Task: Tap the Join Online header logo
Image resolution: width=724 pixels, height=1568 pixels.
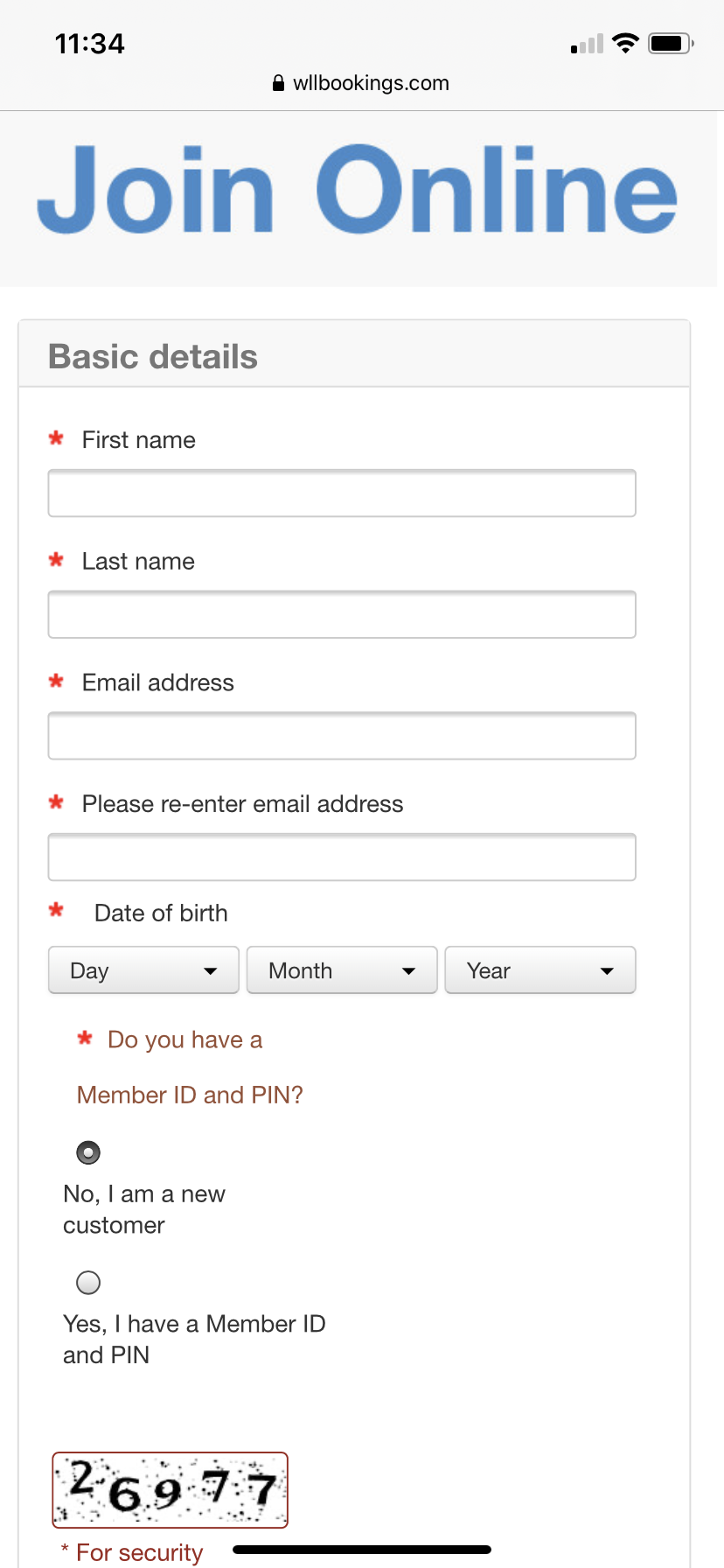Action: pyautogui.click(x=357, y=190)
